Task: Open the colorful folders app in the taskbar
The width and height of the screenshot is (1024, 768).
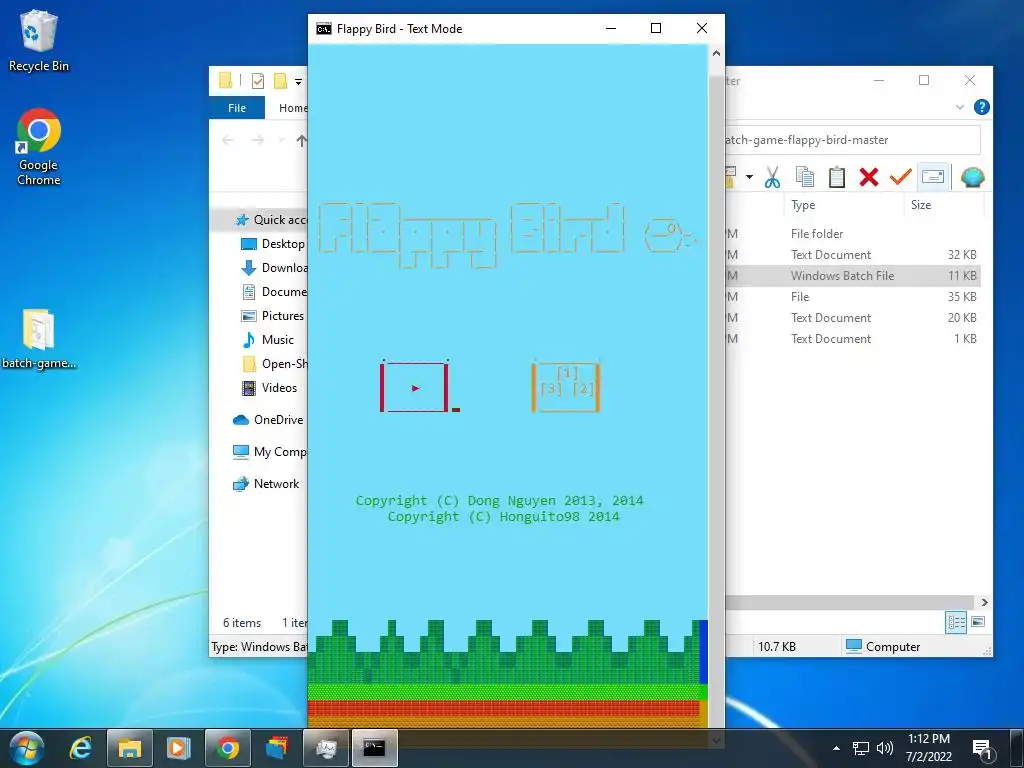Action: click(x=276, y=748)
